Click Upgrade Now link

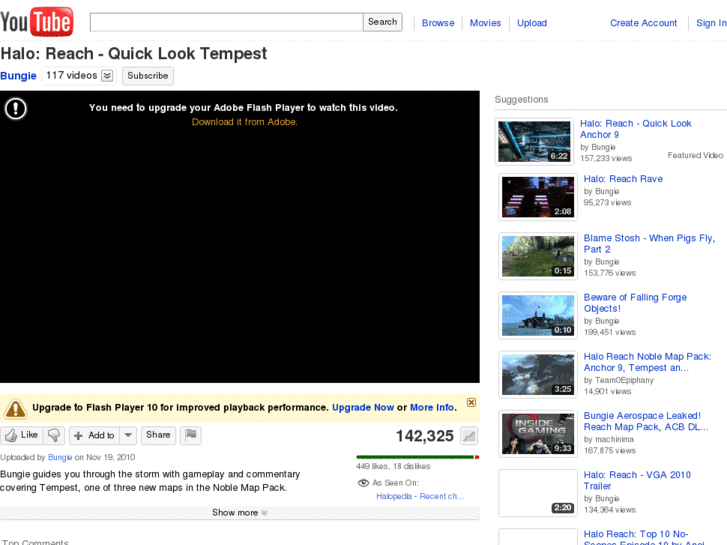coord(363,407)
